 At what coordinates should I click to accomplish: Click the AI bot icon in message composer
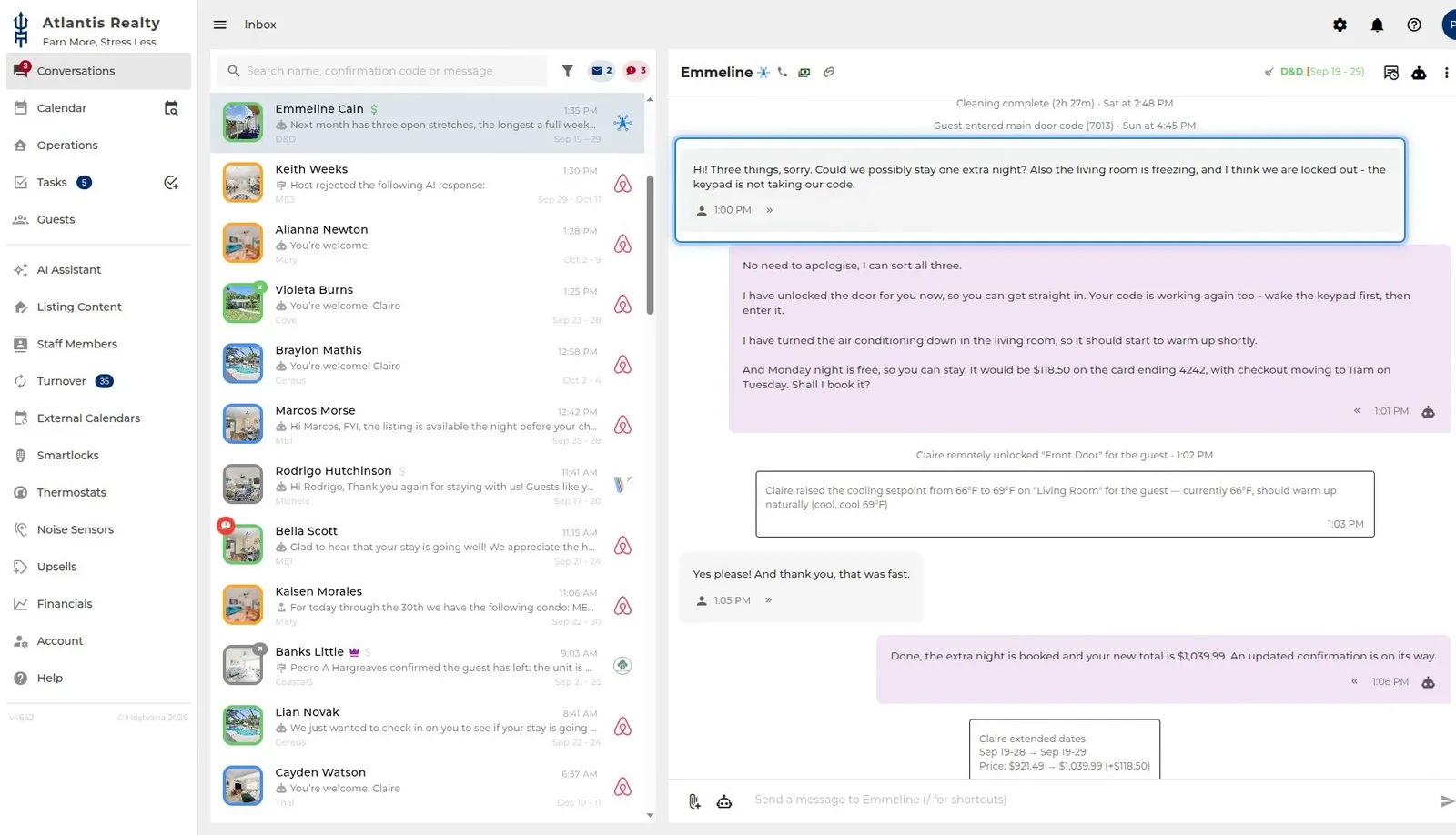(724, 800)
